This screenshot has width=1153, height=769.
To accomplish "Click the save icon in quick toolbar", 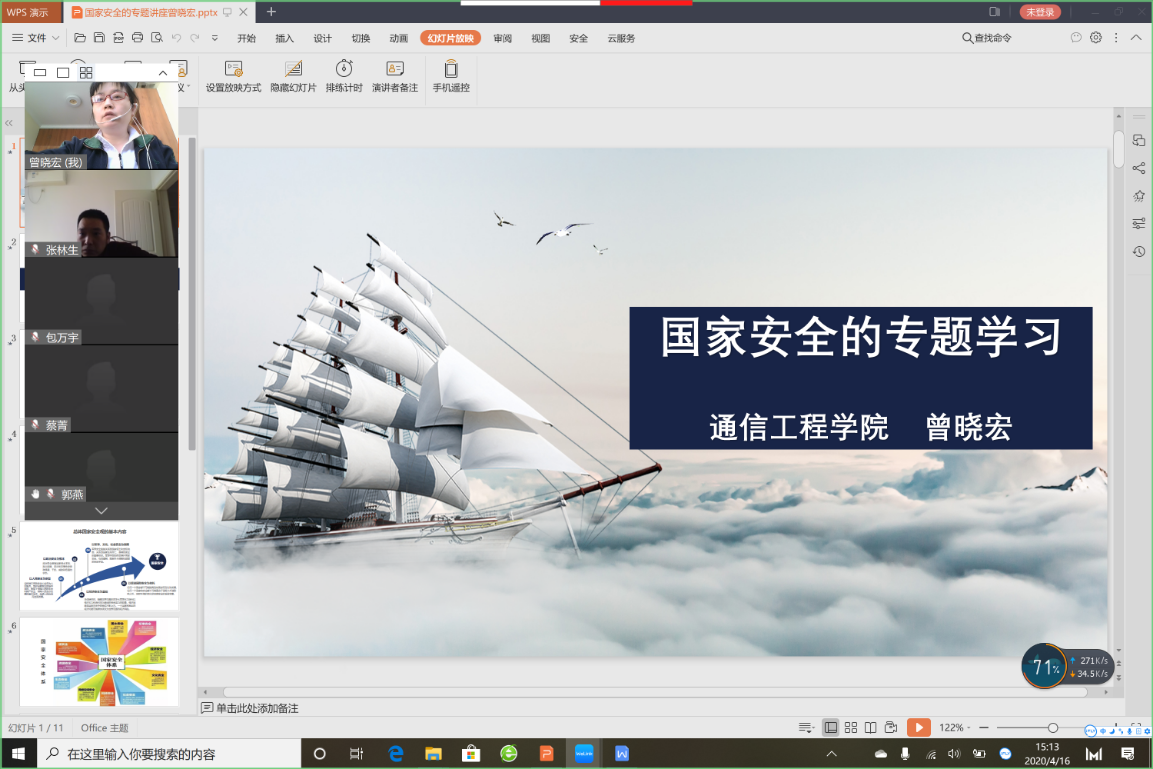I will pyautogui.click(x=99, y=38).
